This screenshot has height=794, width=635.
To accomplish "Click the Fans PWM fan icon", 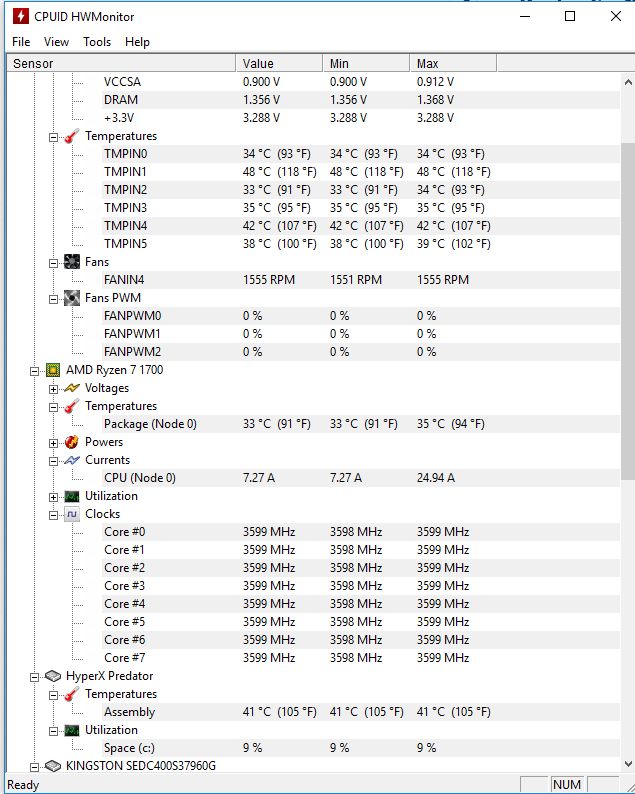I will [72, 298].
